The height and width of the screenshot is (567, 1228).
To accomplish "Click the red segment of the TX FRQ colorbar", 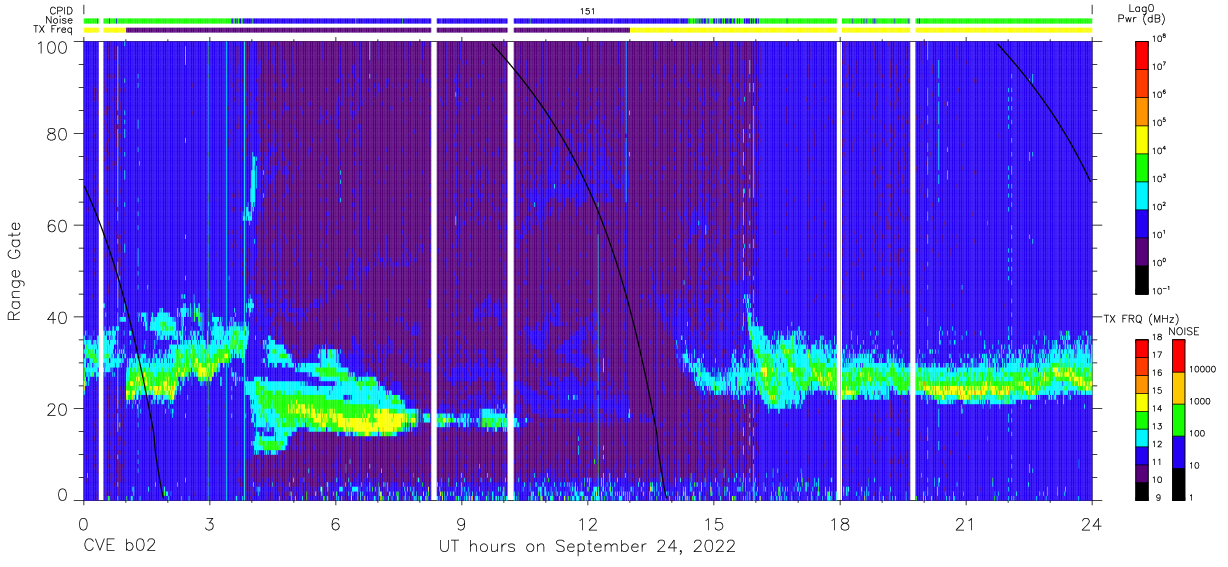I will coord(1142,348).
